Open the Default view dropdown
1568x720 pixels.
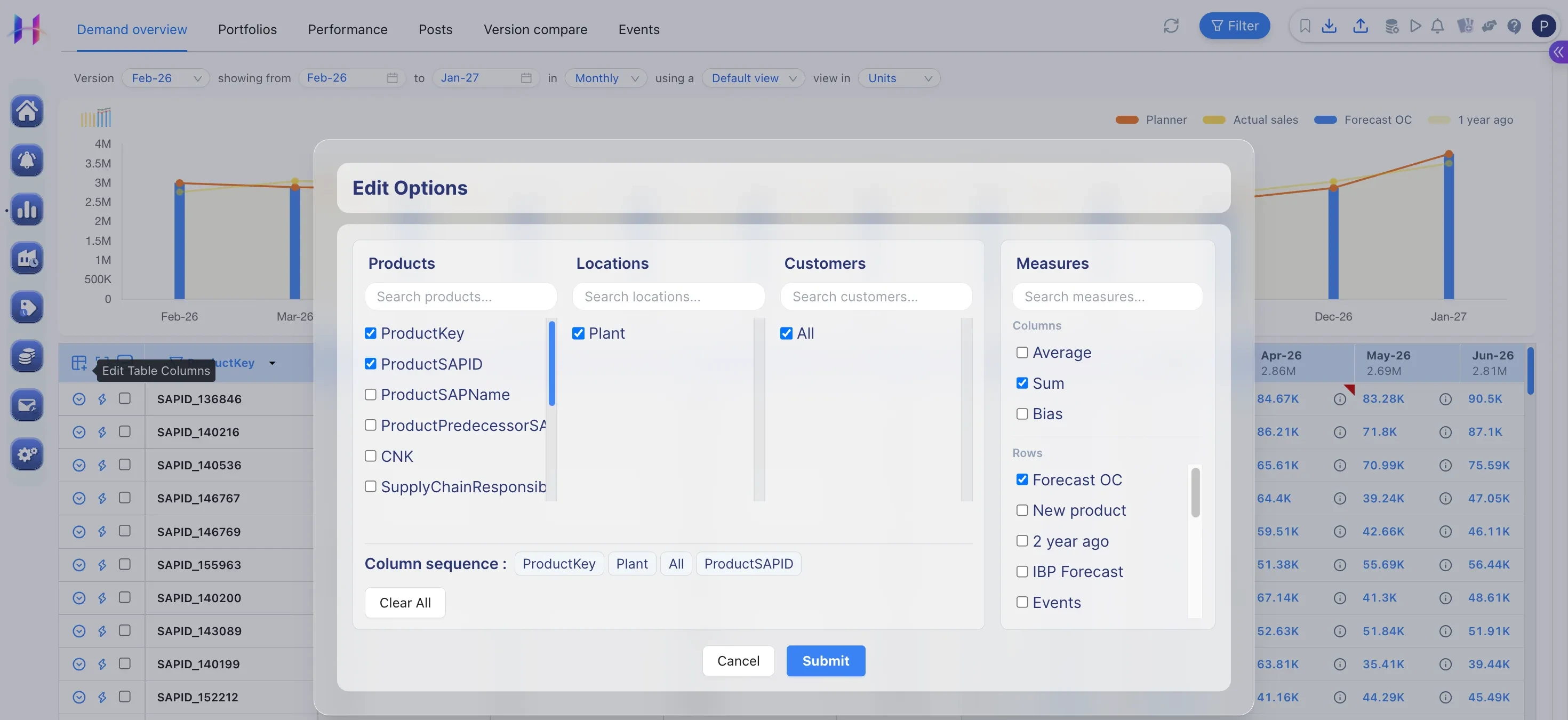pos(753,78)
